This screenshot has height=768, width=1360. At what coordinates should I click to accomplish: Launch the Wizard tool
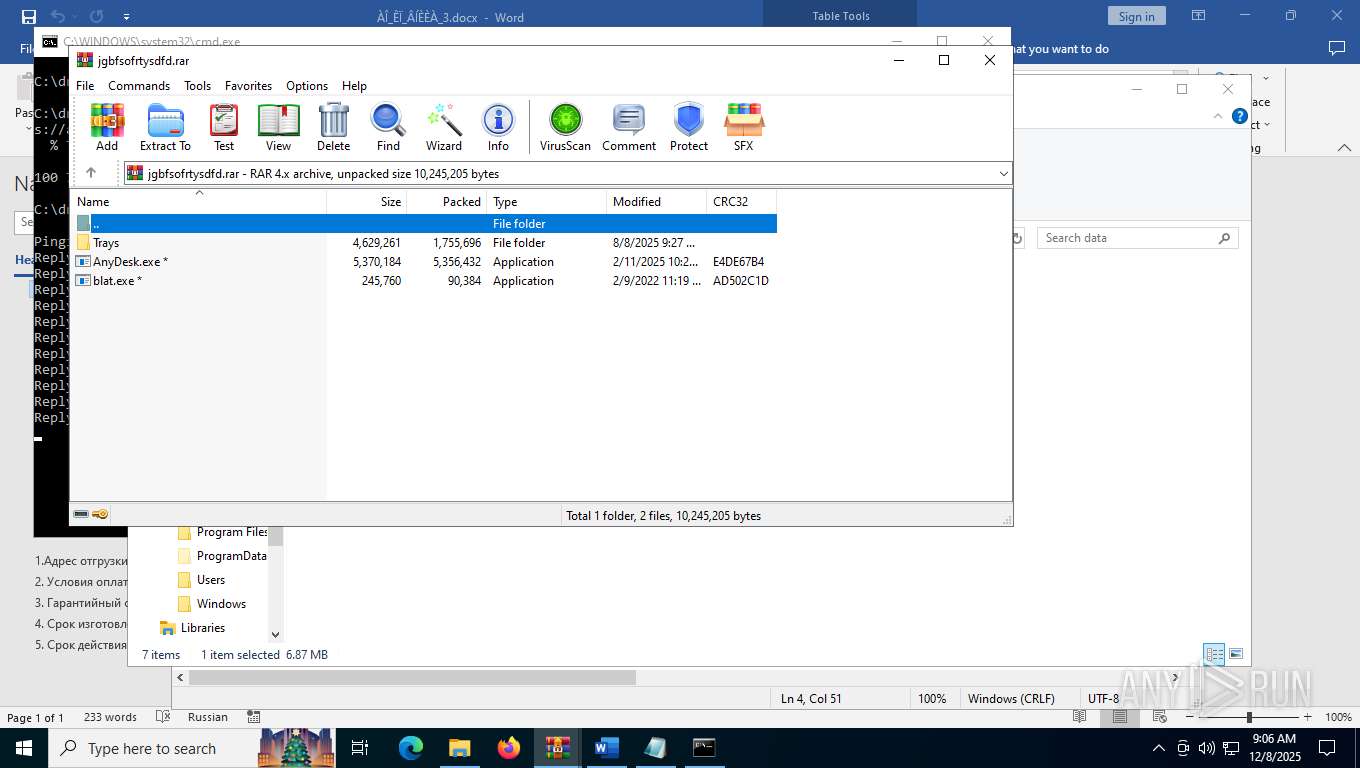[443, 127]
